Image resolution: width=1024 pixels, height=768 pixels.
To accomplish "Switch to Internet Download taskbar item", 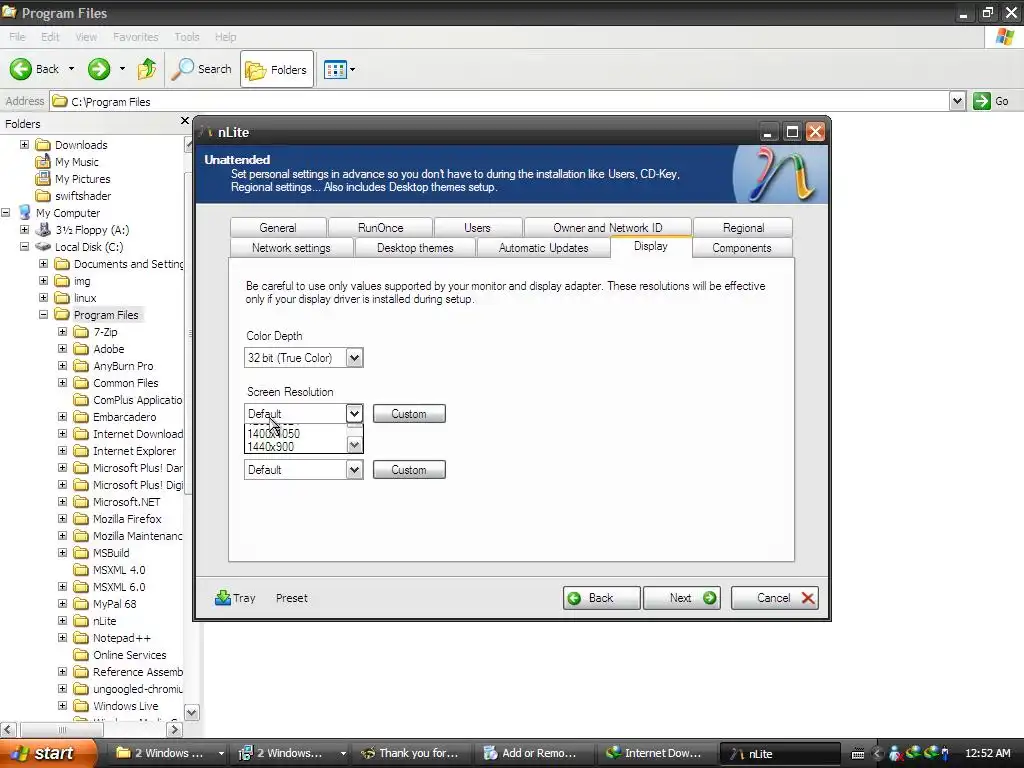I will point(654,753).
